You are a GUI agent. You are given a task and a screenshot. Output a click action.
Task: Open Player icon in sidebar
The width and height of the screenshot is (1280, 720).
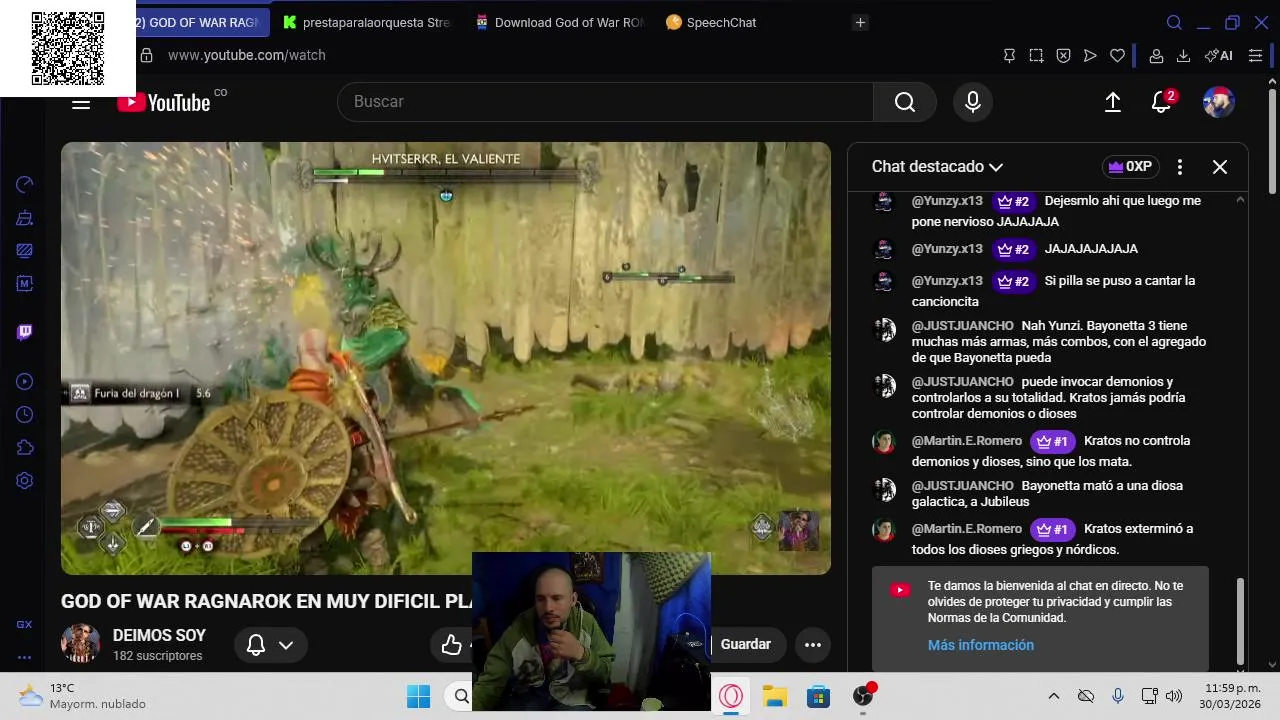25,381
